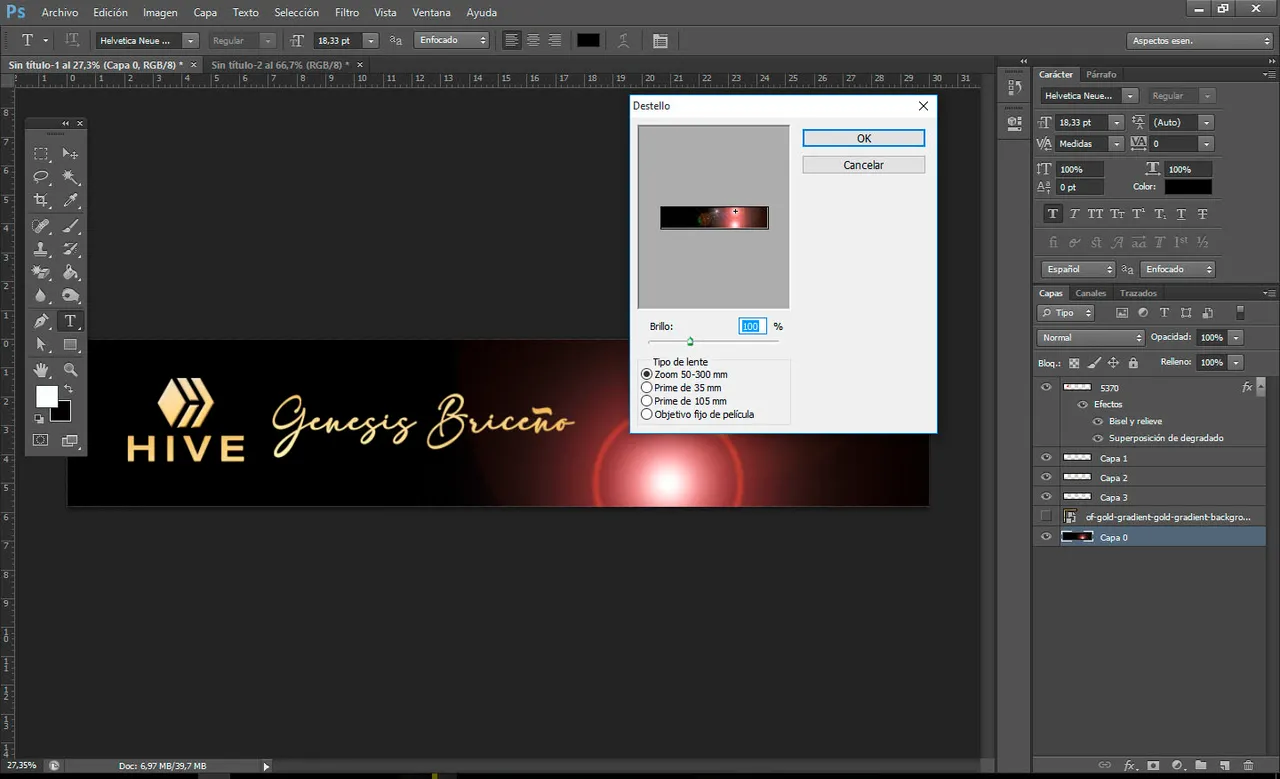The width and height of the screenshot is (1280, 779).
Task: Select the Sponge tool
Action: coord(70,296)
